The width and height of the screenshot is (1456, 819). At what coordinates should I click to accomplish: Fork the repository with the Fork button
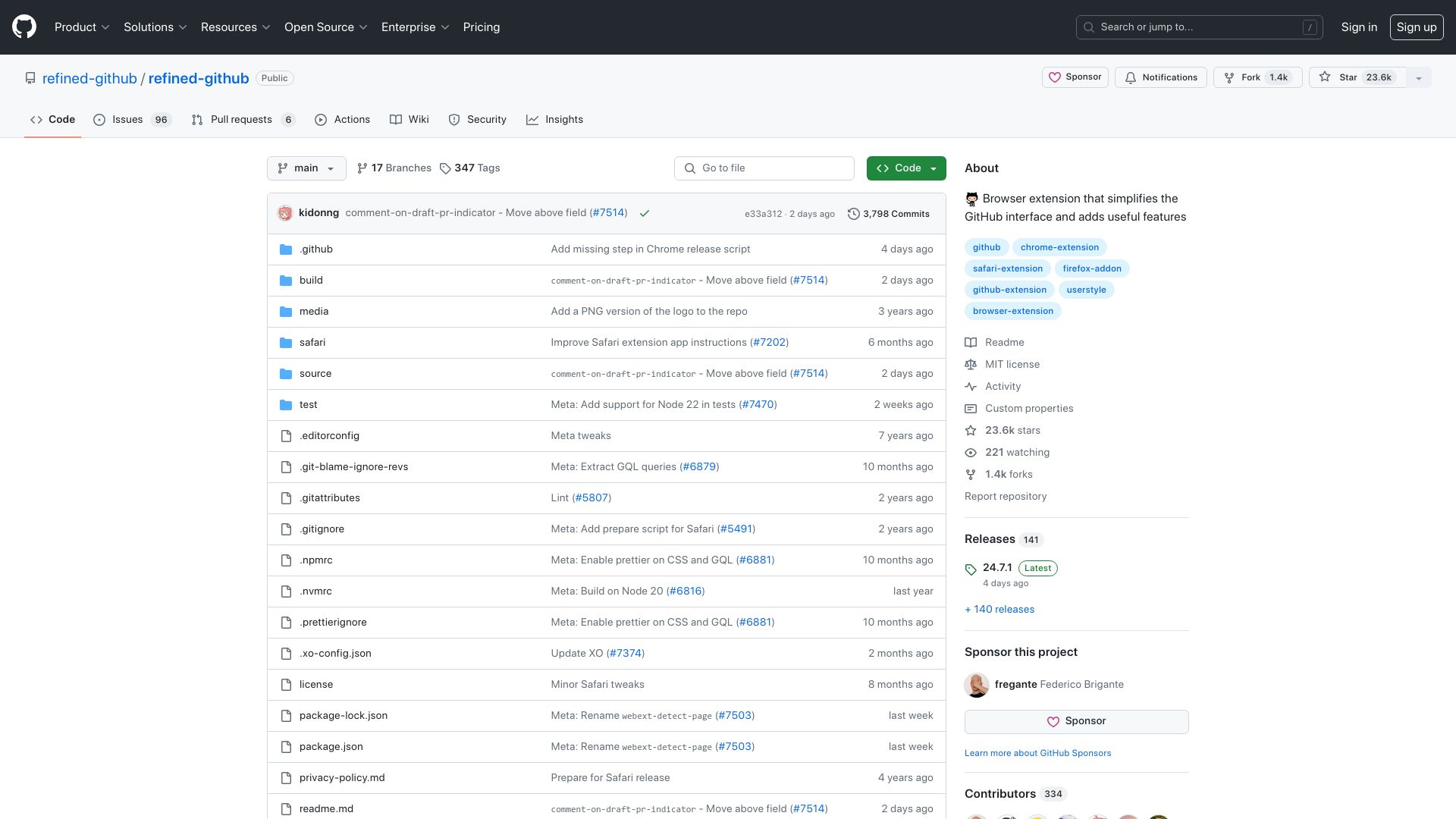point(1258,77)
